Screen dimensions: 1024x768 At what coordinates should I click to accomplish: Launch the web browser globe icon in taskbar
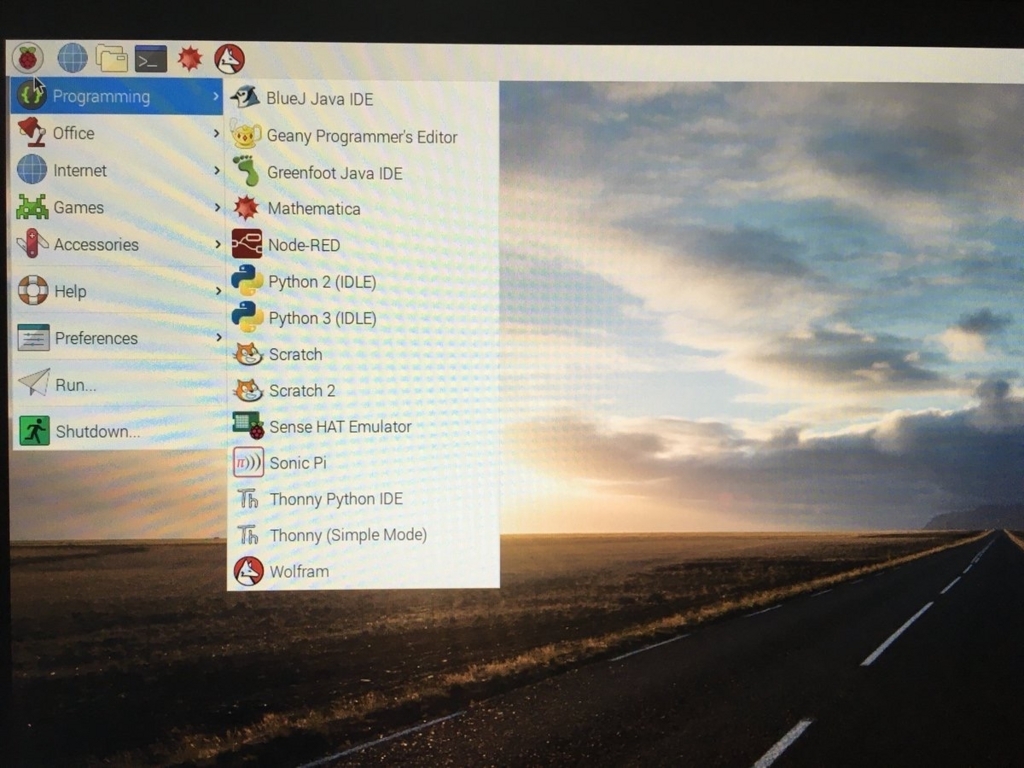click(72, 58)
